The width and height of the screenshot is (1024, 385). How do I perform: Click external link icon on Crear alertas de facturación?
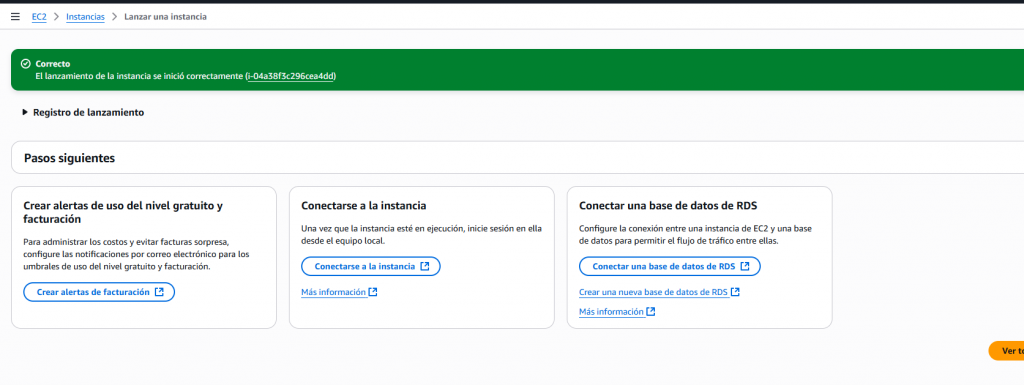click(x=159, y=292)
